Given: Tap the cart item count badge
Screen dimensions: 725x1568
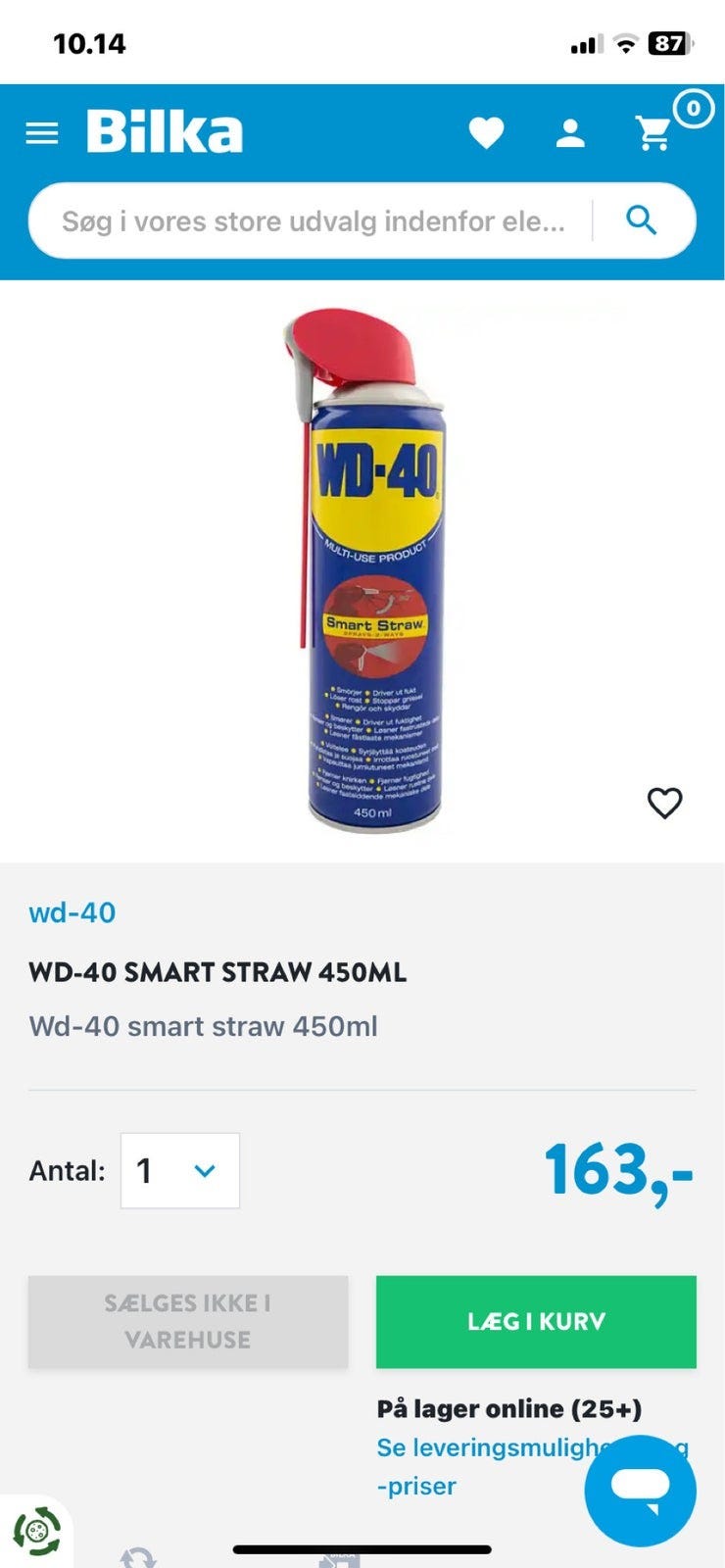Looking at the screenshot, I should [x=693, y=109].
